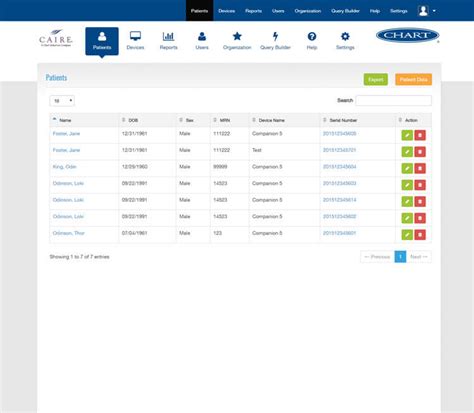Sort the table by MRN column
474x413 pixels.
coord(230,120)
